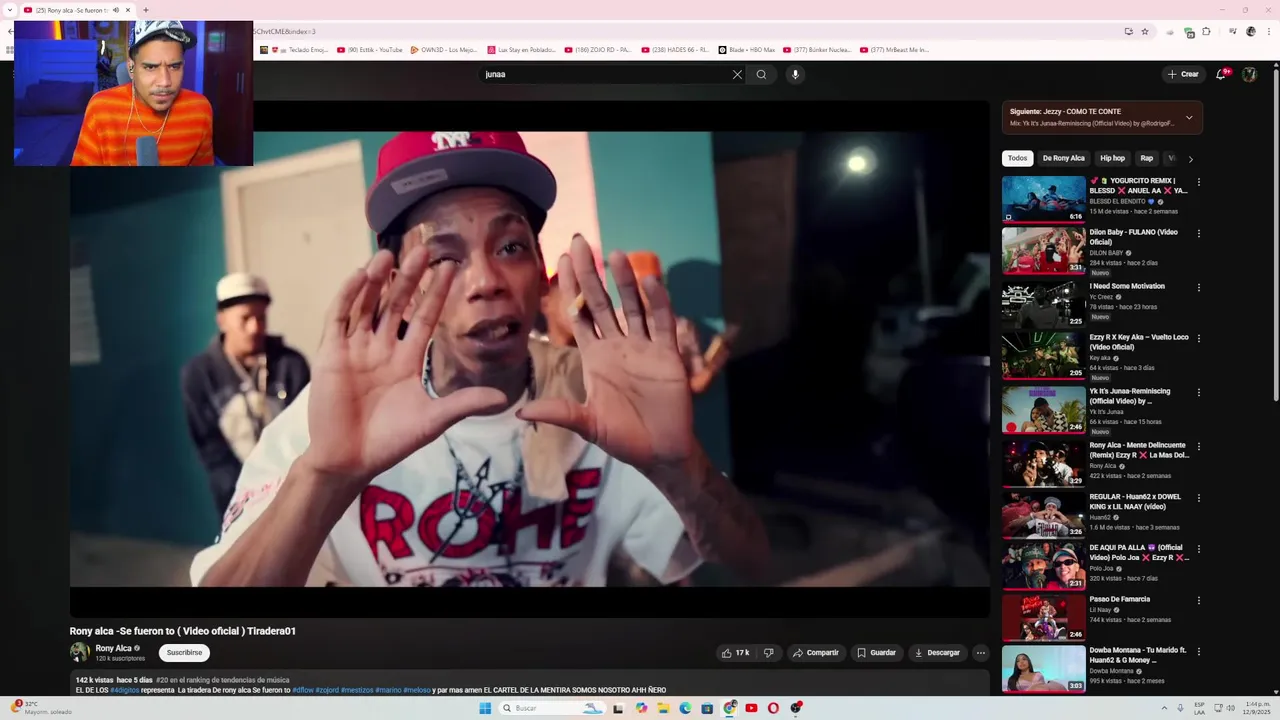
Task: Open the #4digitos hashtag link
Action: coord(125,690)
